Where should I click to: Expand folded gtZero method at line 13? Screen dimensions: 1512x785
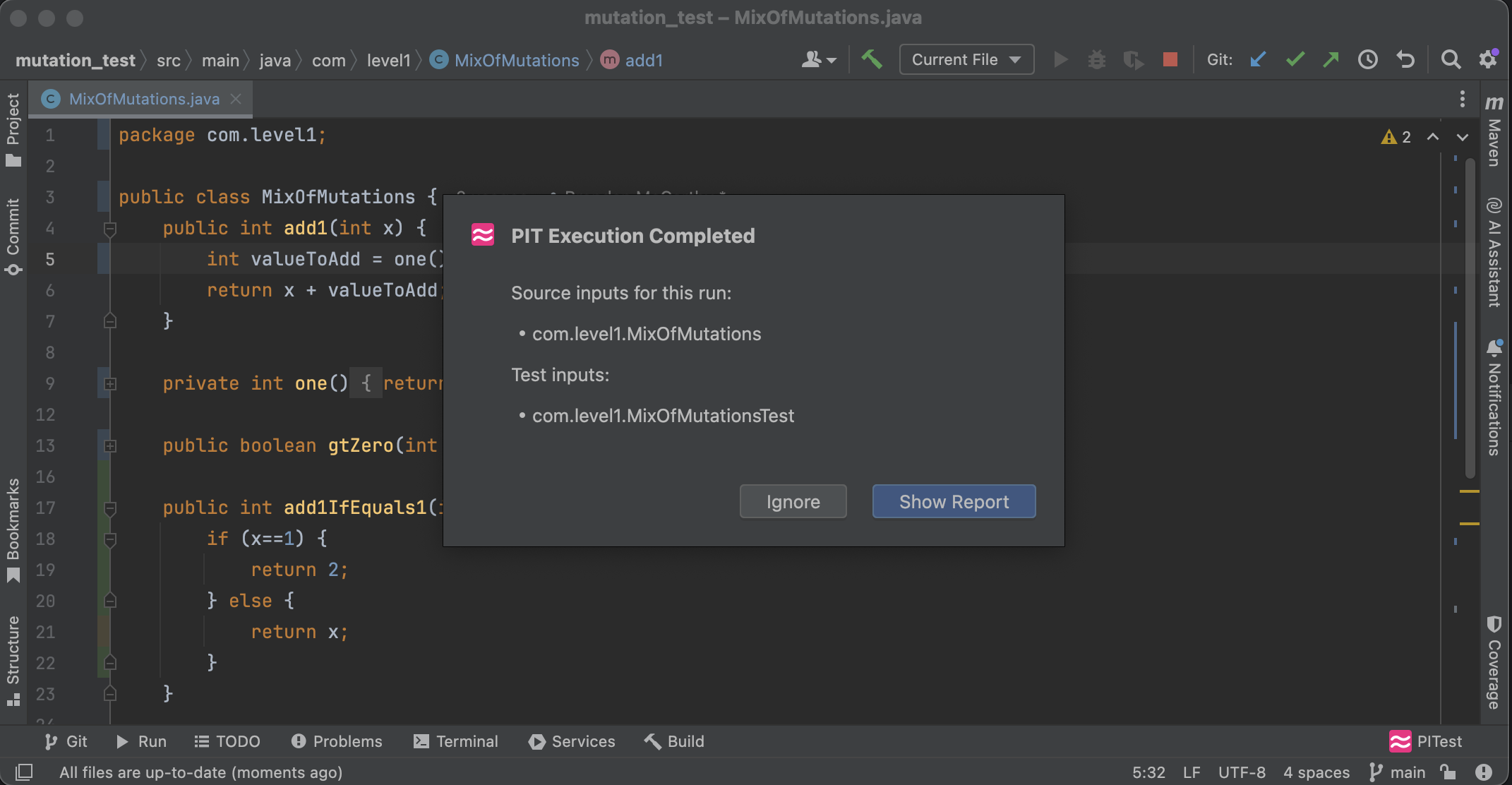point(110,446)
